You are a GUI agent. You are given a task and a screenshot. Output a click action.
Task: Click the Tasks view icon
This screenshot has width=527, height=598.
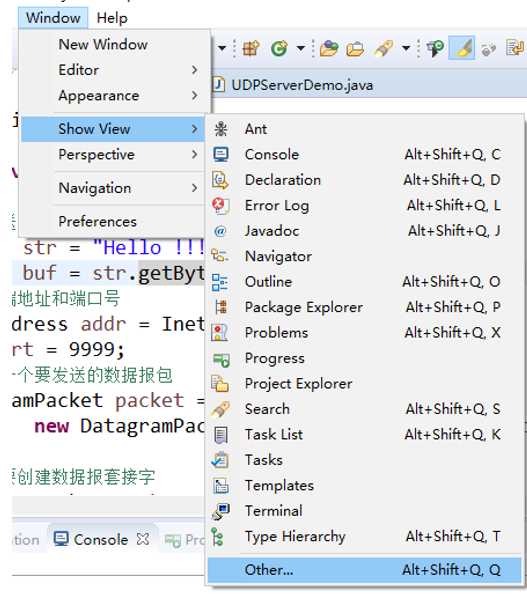(x=220, y=460)
